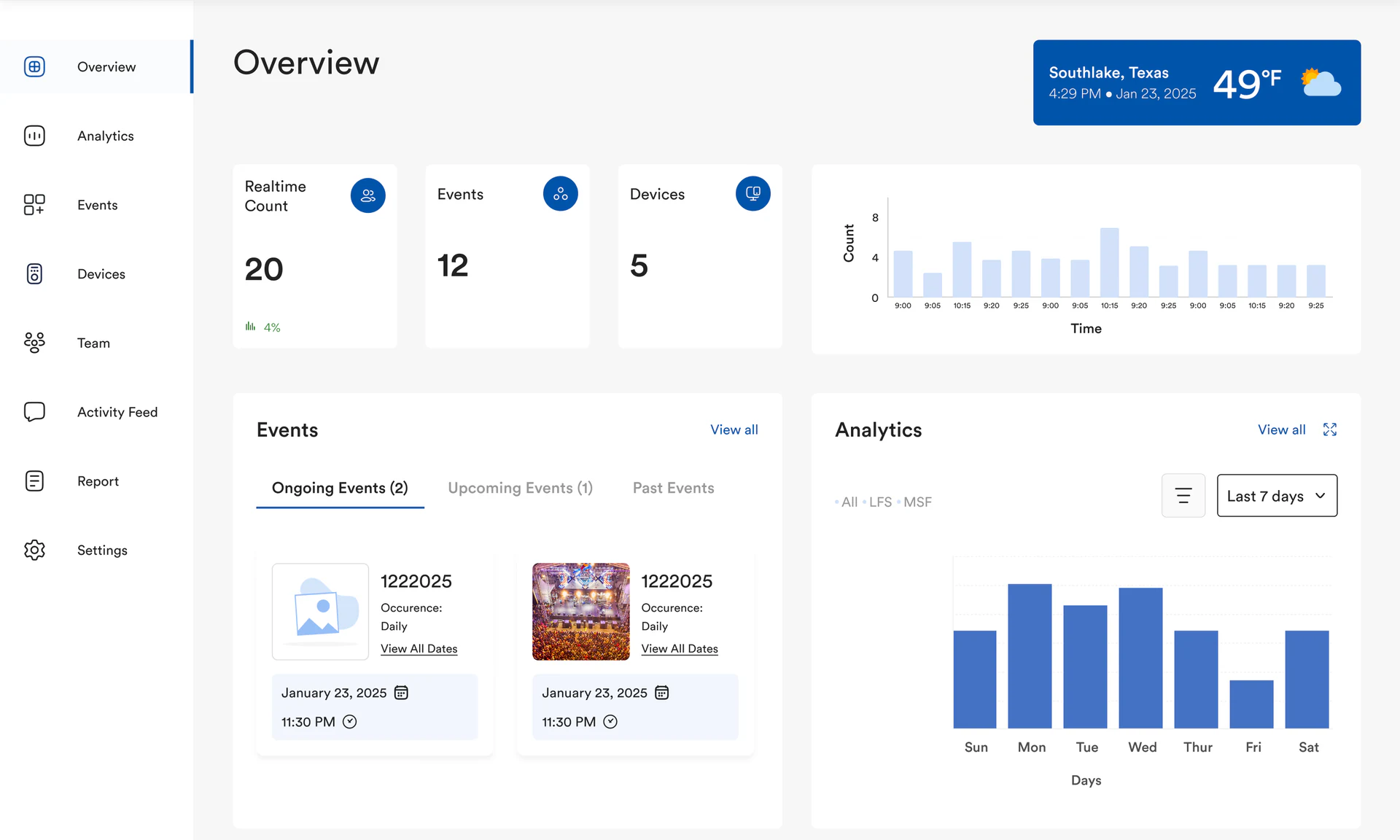Click the placeholder image event thumbnail
Viewport: 1400px width, 840px height.
point(320,612)
